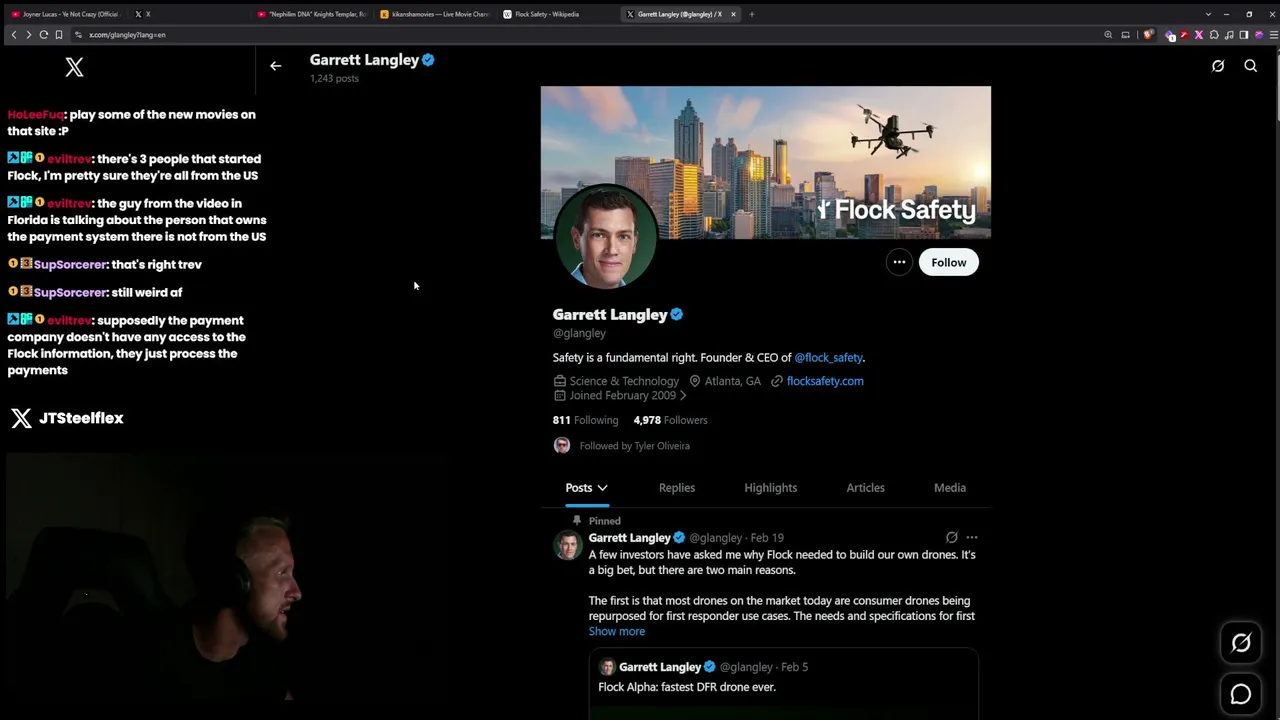Image resolution: width=1280 pixels, height=720 pixels.
Task: Click the Brave Shields icon
Action: coord(1147,35)
